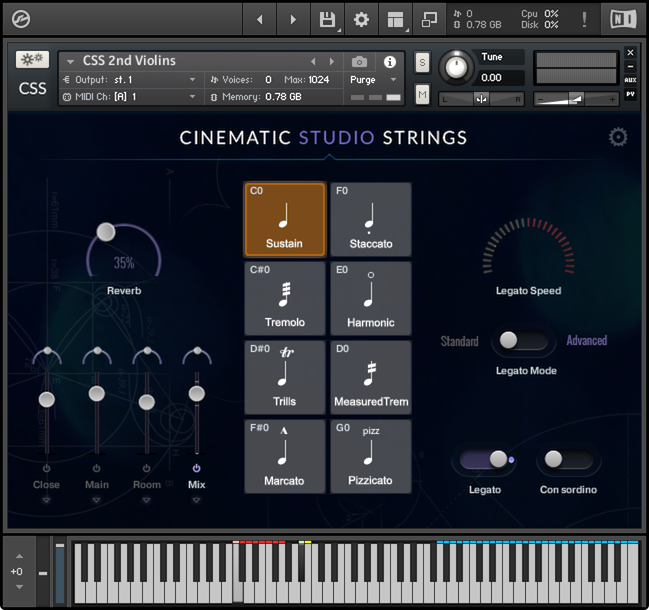Open the instrument name dropdown arrow
This screenshot has height=610, width=649.
tap(70, 62)
